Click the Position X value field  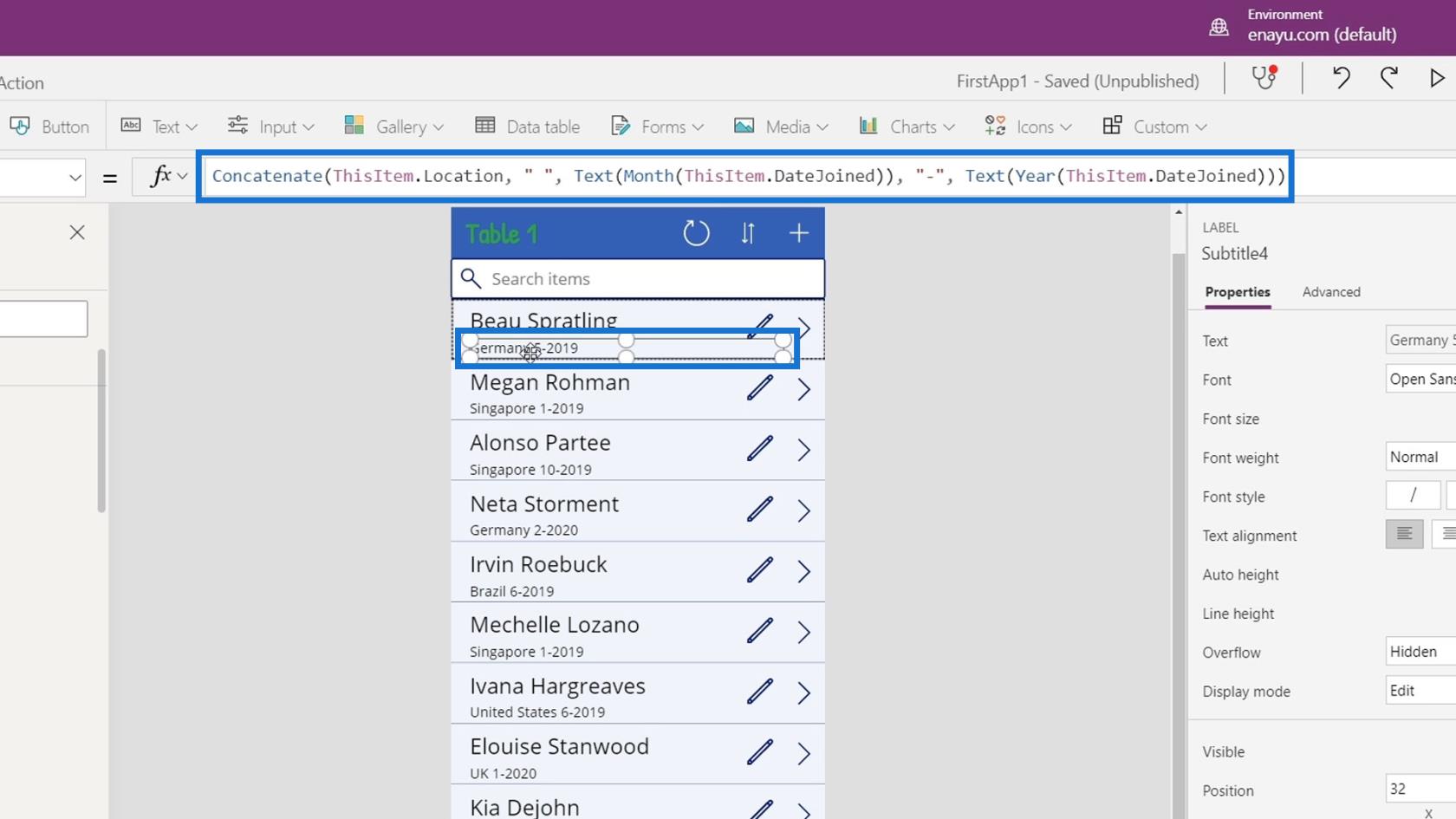pyautogui.click(x=1420, y=789)
